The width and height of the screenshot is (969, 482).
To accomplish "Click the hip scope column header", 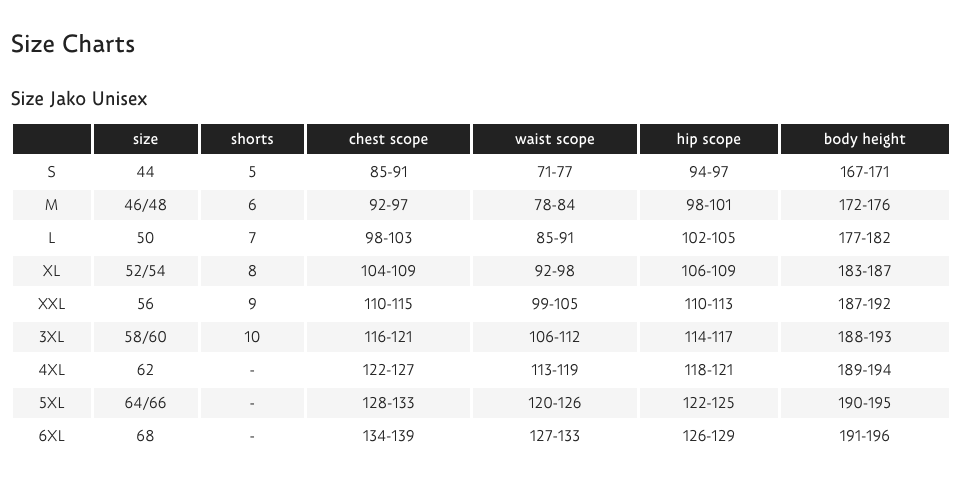I will point(709,139).
